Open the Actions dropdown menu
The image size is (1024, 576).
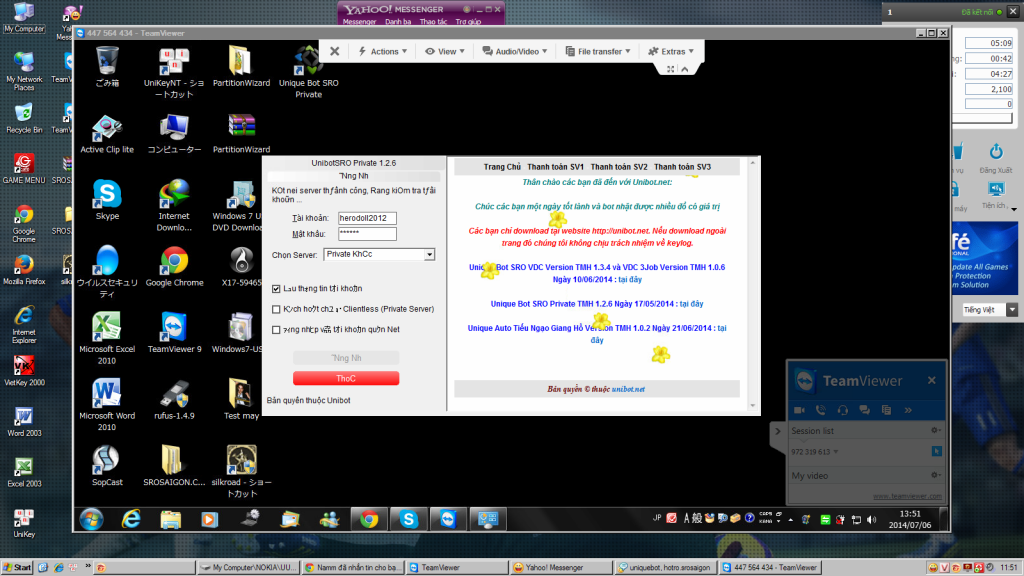[x=383, y=51]
